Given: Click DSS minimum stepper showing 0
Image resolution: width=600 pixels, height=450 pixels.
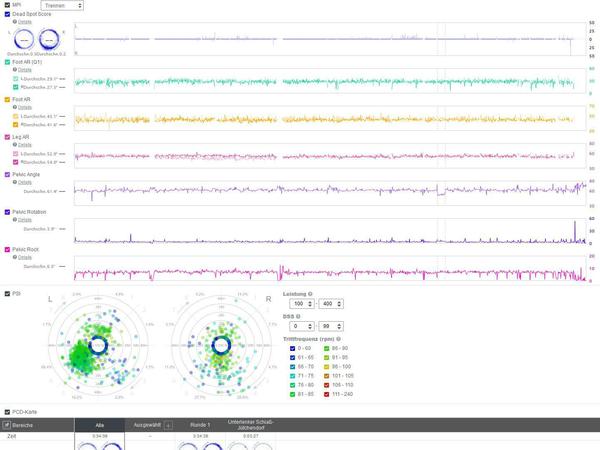Looking at the screenshot, I should pos(302,326).
